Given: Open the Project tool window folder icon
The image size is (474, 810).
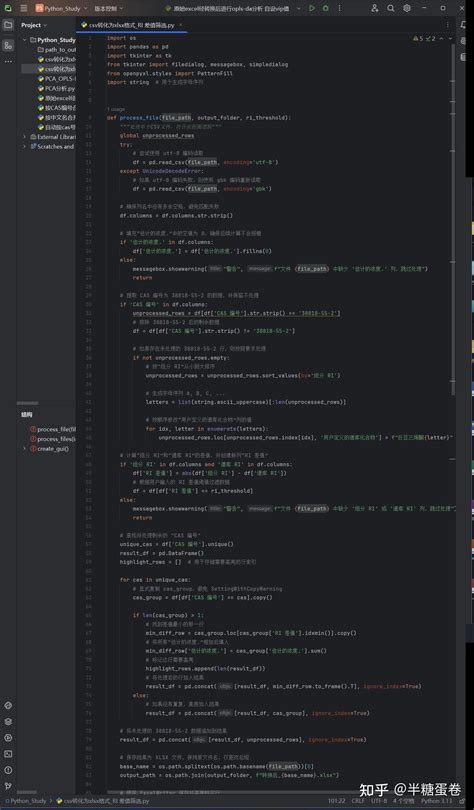Looking at the screenshot, I should click(8, 25).
